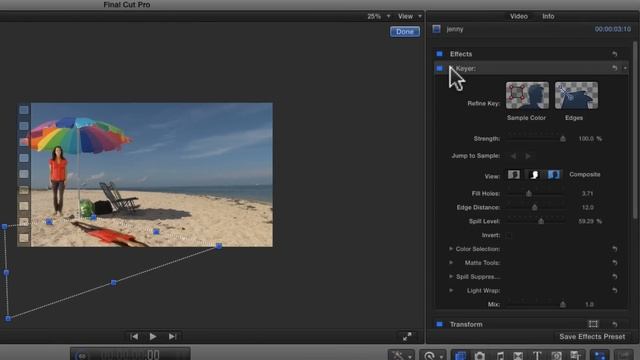The width and height of the screenshot is (640, 360).
Task: Expand Spill Suppression section
Action: point(451,276)
